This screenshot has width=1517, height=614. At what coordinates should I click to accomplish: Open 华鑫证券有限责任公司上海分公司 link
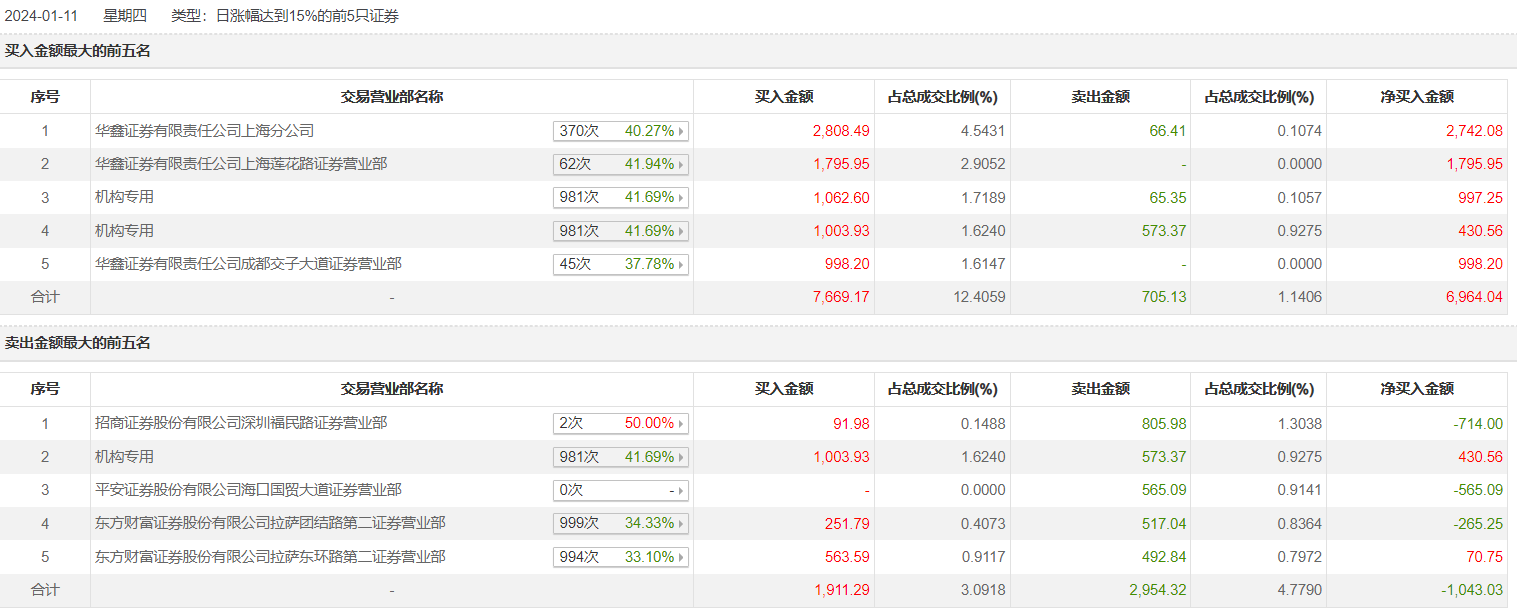(204, 131)
